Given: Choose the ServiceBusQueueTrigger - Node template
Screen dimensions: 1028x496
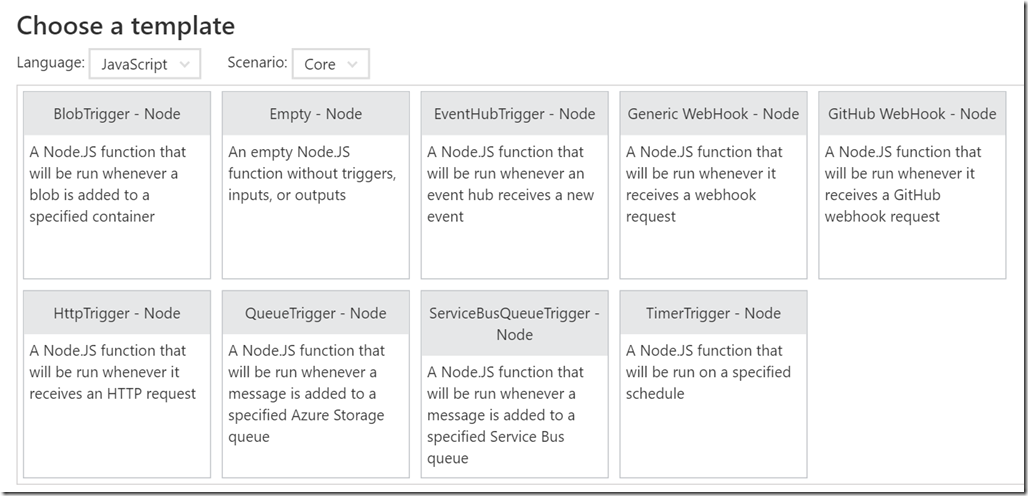Looking at the screenshot, I should click(514, 323).
